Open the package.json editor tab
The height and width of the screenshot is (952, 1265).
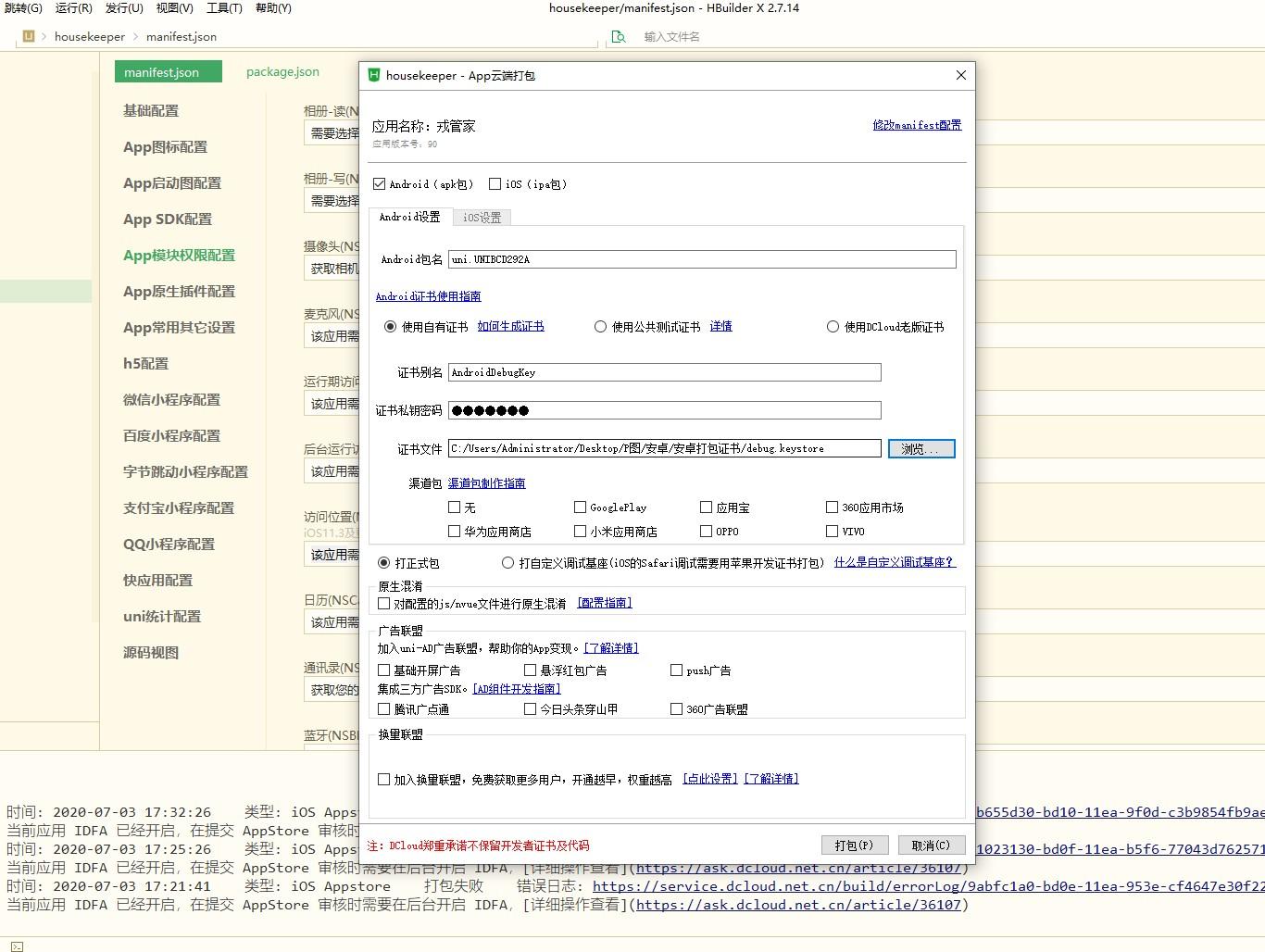[282, 72]
